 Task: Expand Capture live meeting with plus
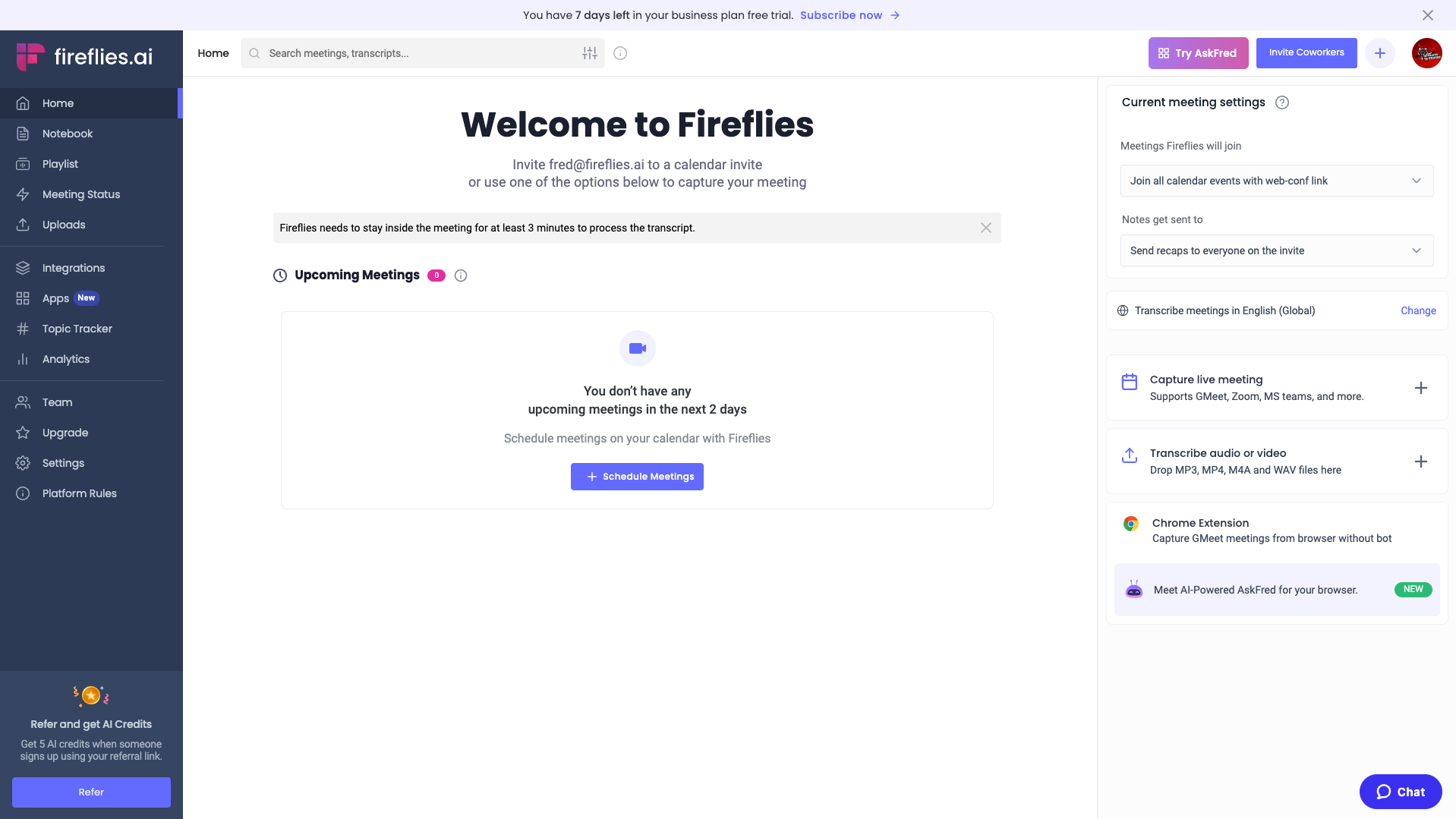[1421, 388]
